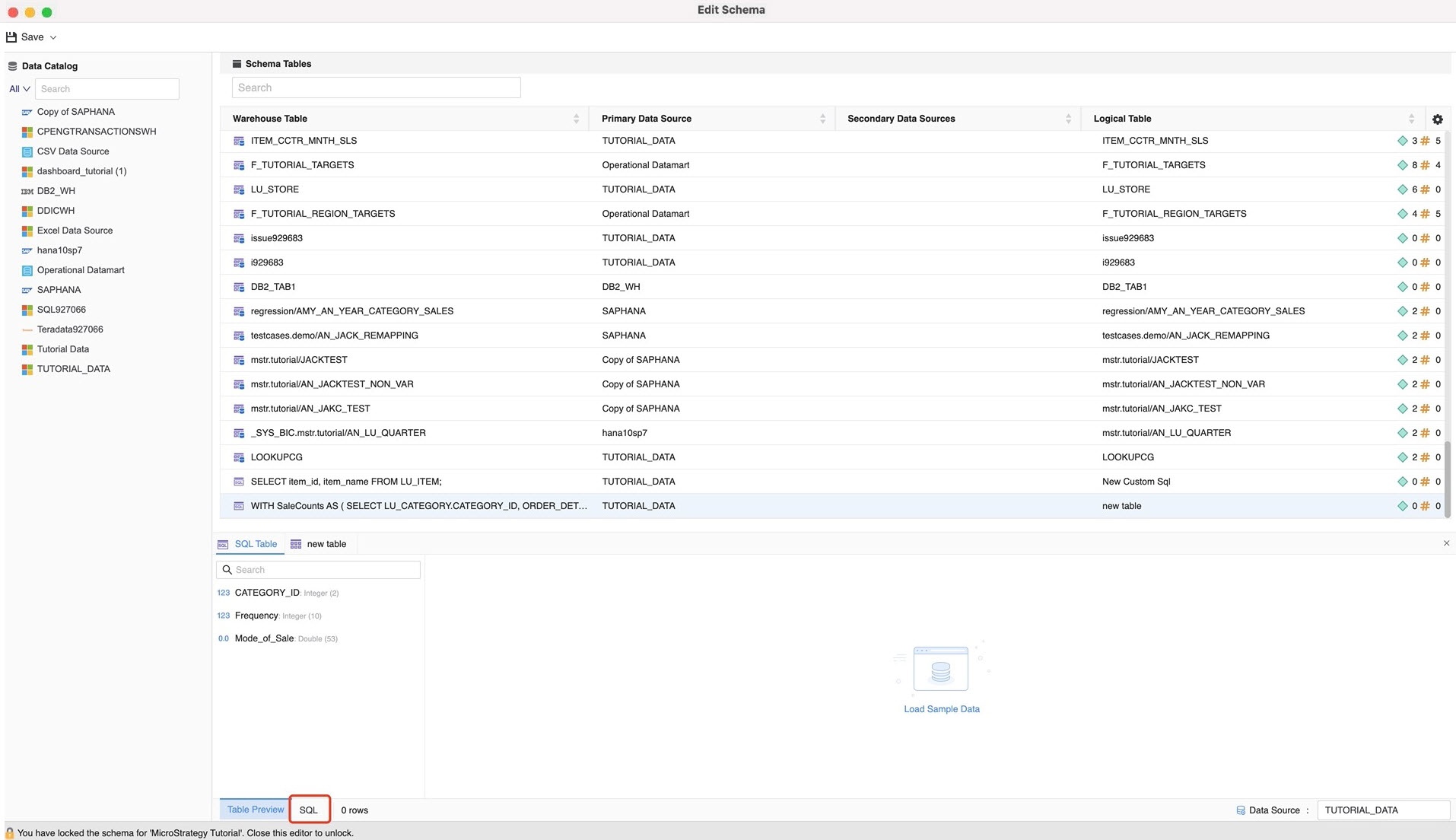Sort the Warehouse Table column ascending

[576, 119]
